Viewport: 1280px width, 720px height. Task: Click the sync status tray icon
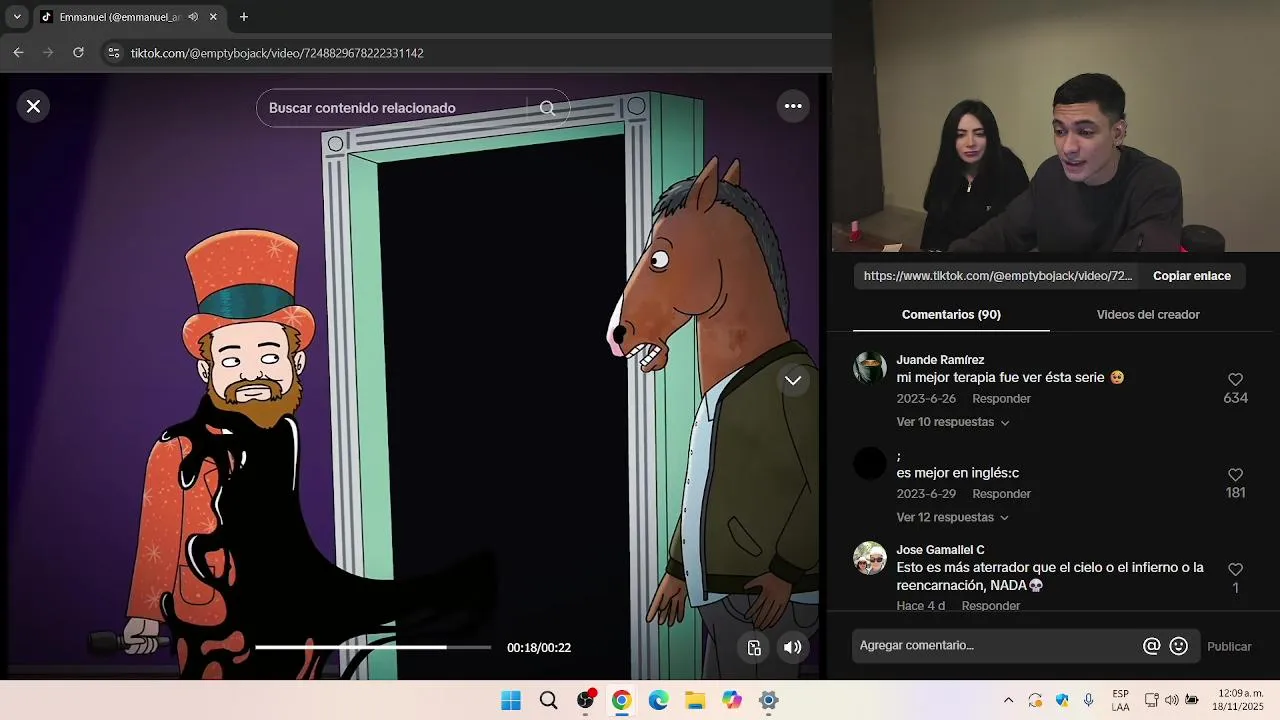pos(1035,700)
